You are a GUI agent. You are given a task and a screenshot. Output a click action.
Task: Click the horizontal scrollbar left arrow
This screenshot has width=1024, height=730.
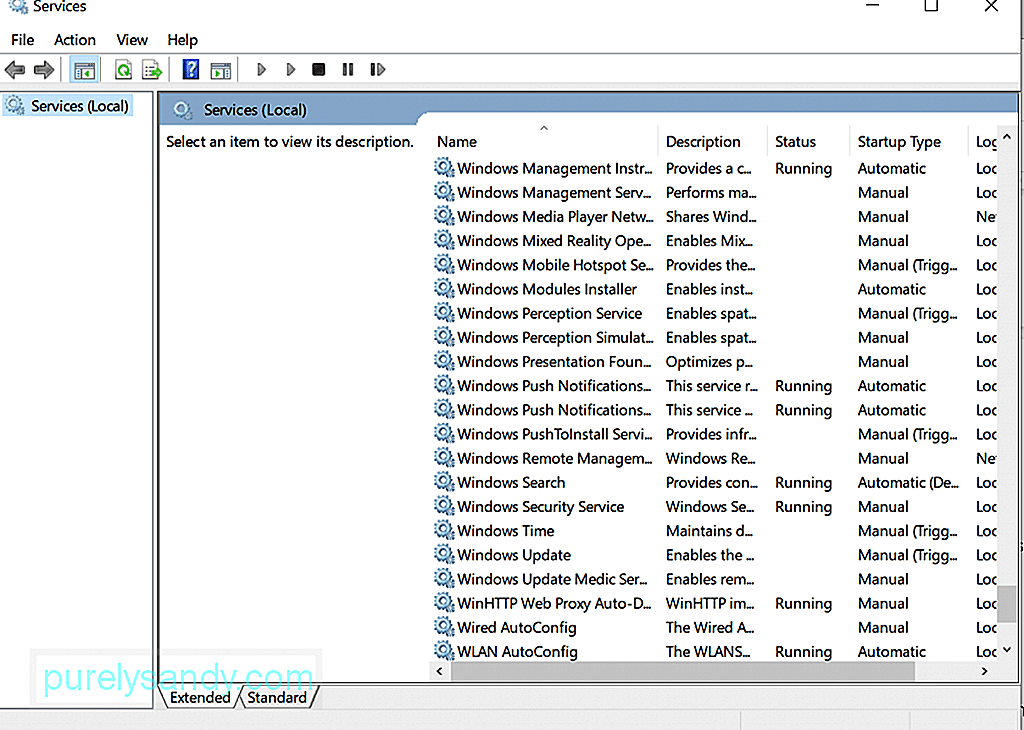(440, 671)
